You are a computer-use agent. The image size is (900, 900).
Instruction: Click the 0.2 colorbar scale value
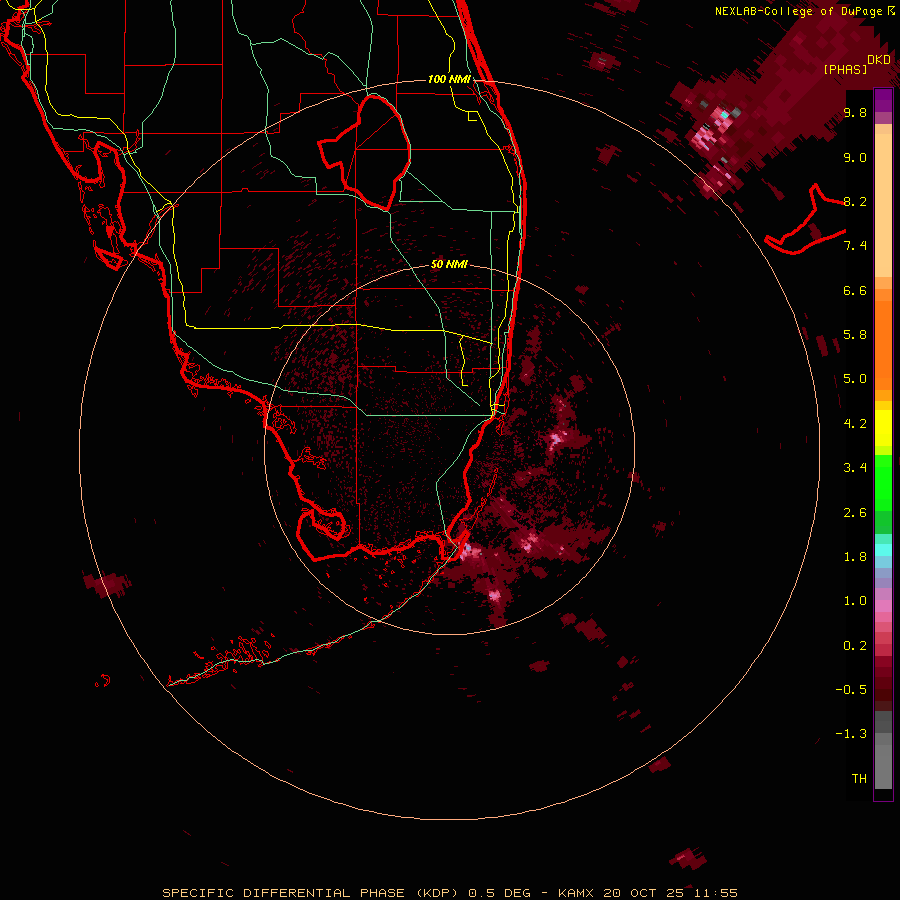(855, 646)
